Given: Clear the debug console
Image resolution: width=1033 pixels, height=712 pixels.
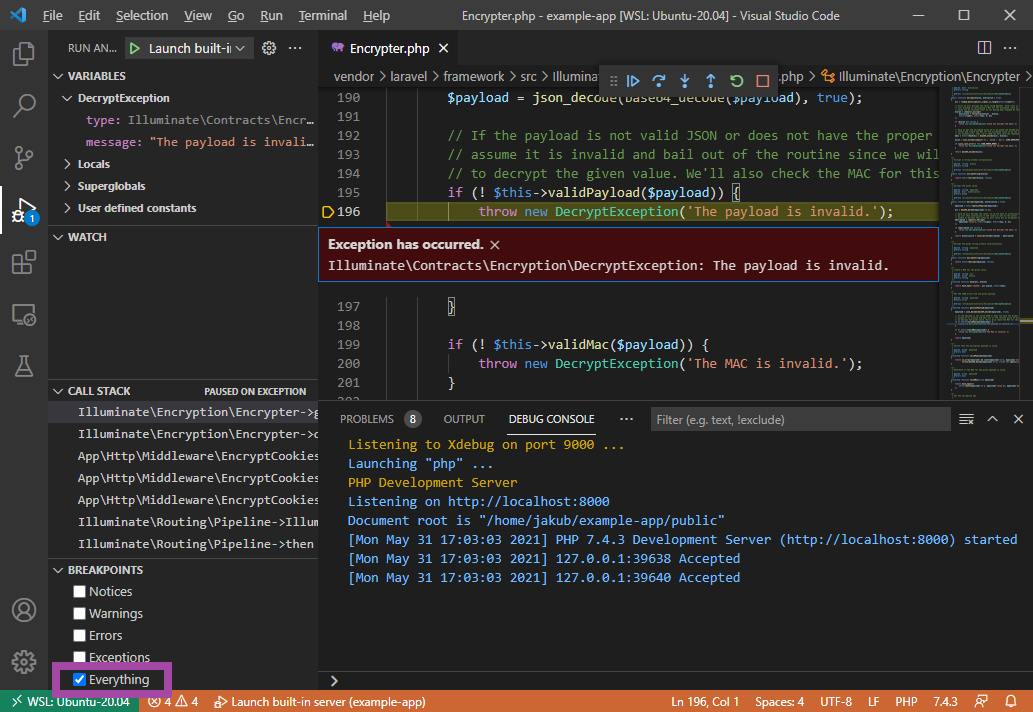Looking at the screenshot, I should 966,420.
